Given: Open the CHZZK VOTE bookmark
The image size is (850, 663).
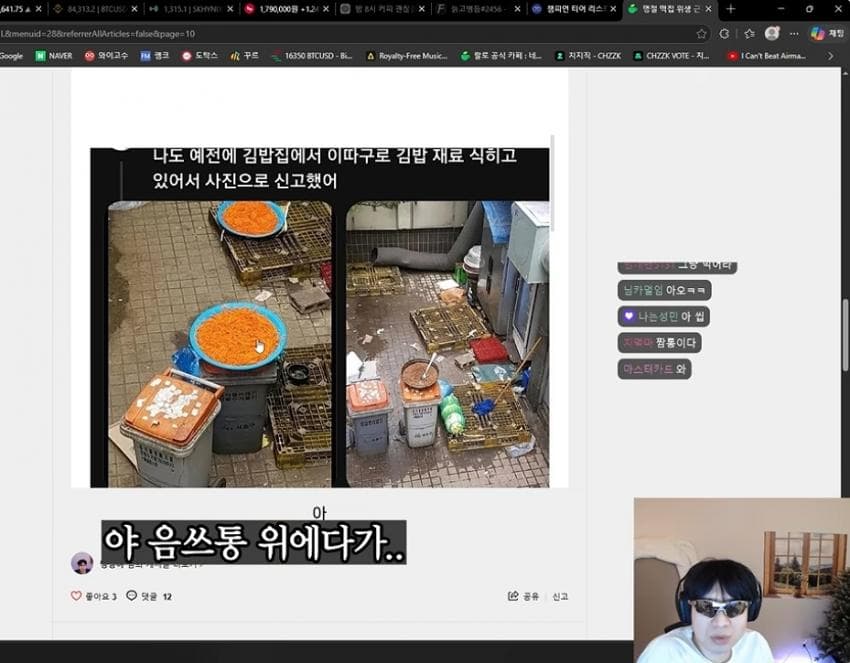Looking at the screenshot, I should tap(672, 56).
